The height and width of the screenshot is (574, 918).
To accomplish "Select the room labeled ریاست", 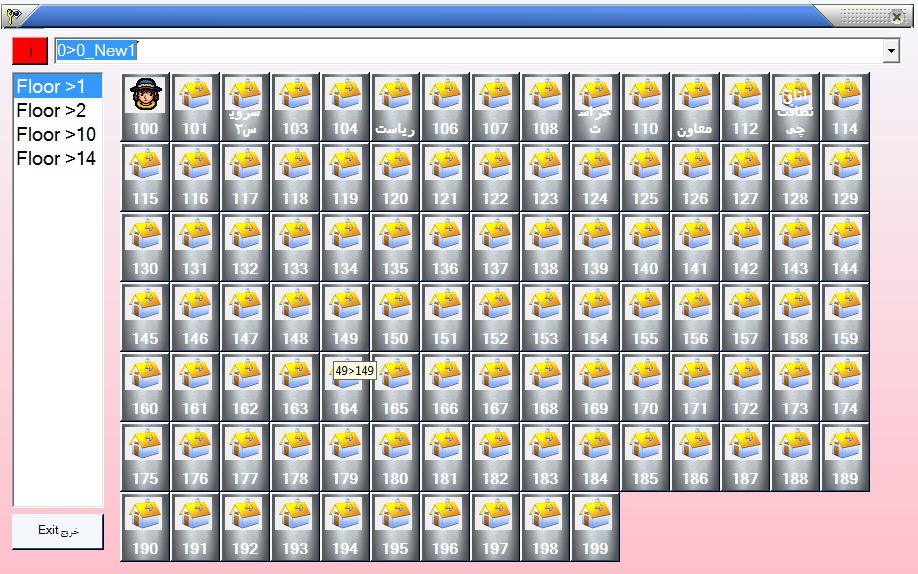I will tap(395, 107).
